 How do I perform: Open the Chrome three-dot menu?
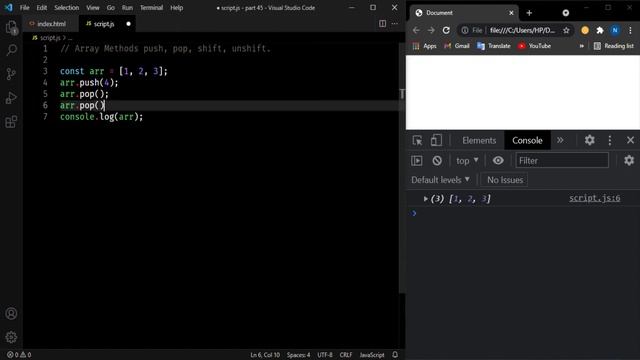coord(630,30)
